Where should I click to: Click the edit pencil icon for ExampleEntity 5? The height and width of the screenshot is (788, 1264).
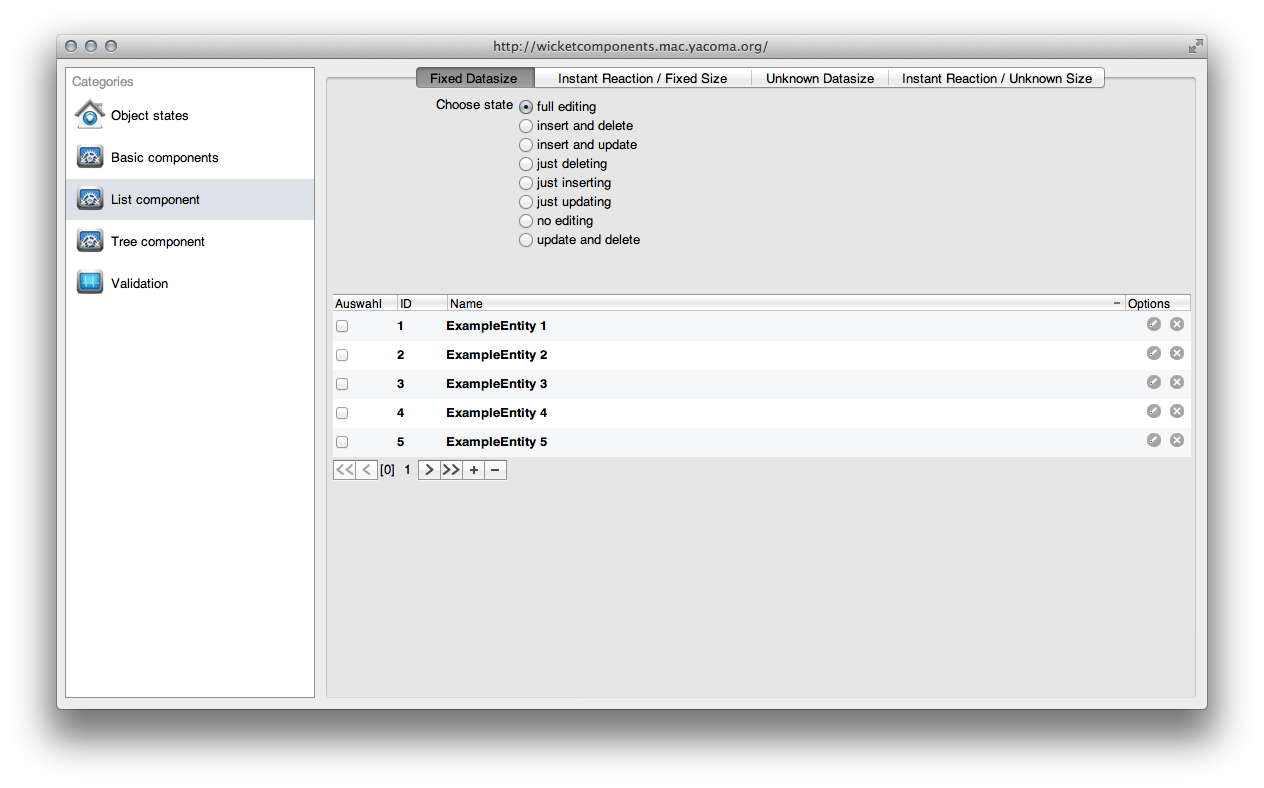[x=1154, y=440]
